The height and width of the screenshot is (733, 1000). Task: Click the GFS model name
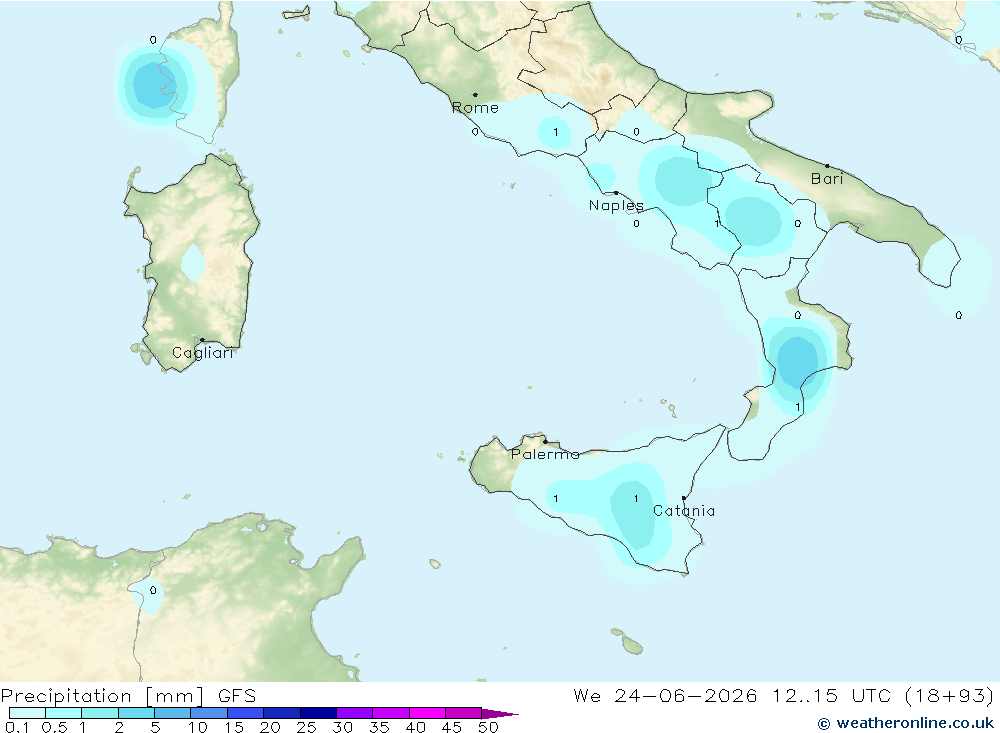point(237,696)
